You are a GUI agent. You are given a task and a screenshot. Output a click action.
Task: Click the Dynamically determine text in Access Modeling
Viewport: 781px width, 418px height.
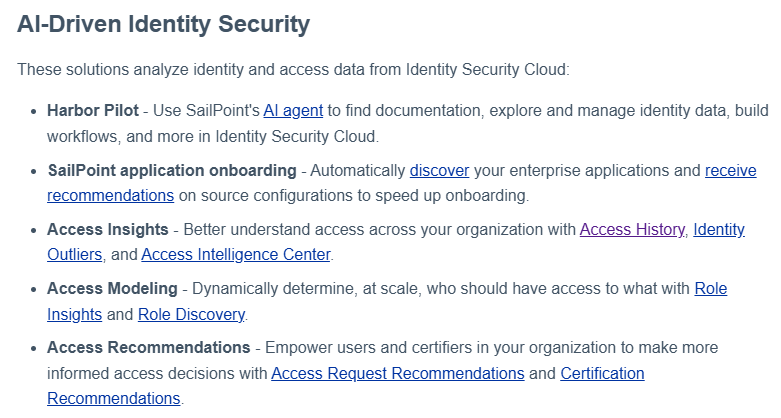pos(274,288)
